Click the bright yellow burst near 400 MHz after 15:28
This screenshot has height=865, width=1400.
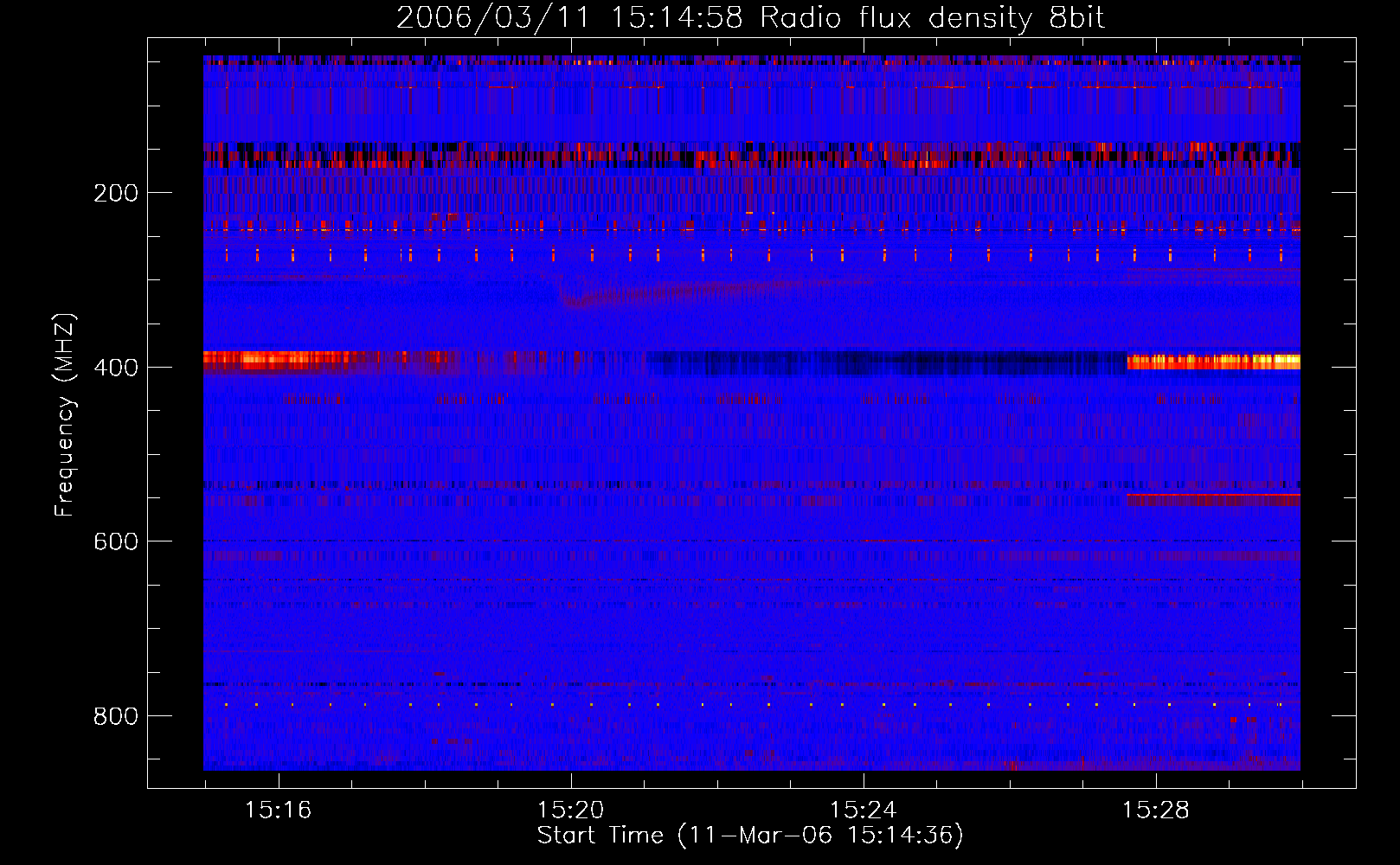[x=1213, y=362]
